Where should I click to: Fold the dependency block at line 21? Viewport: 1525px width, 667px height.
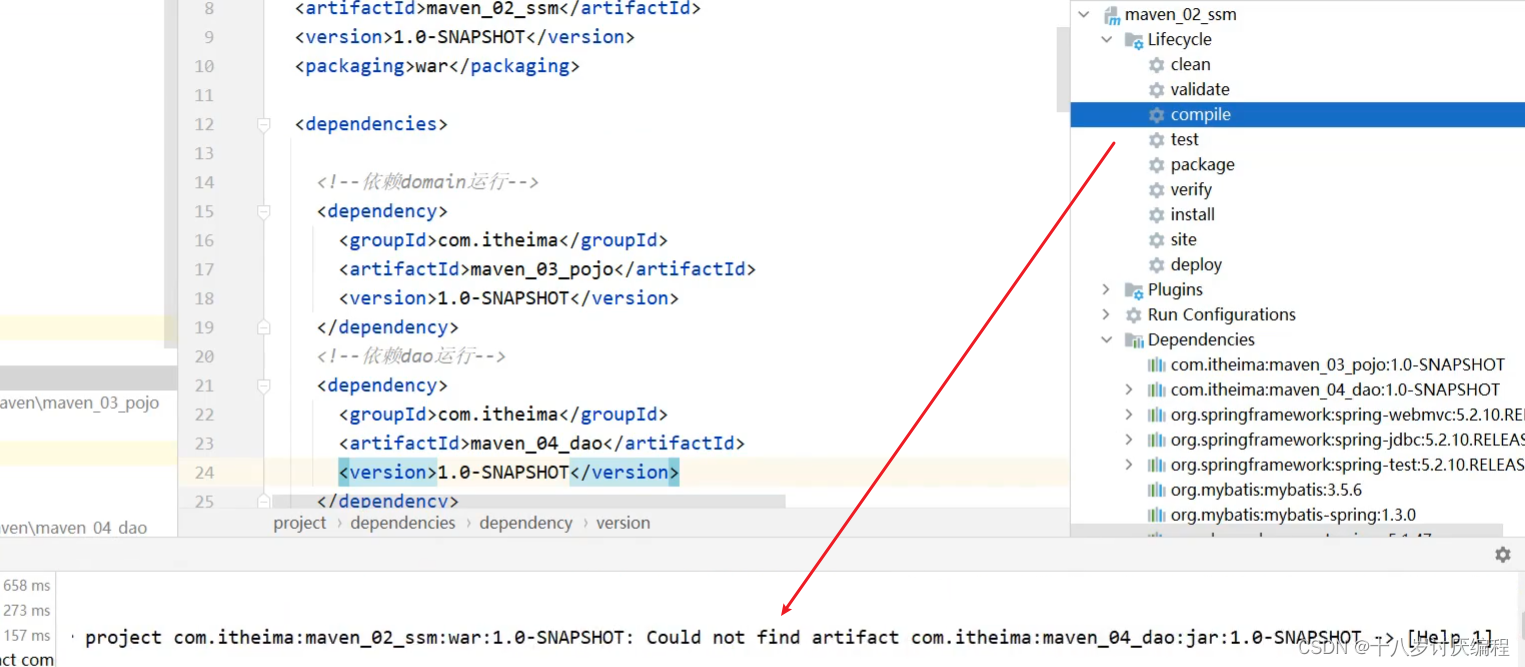(x=264, y=386)
